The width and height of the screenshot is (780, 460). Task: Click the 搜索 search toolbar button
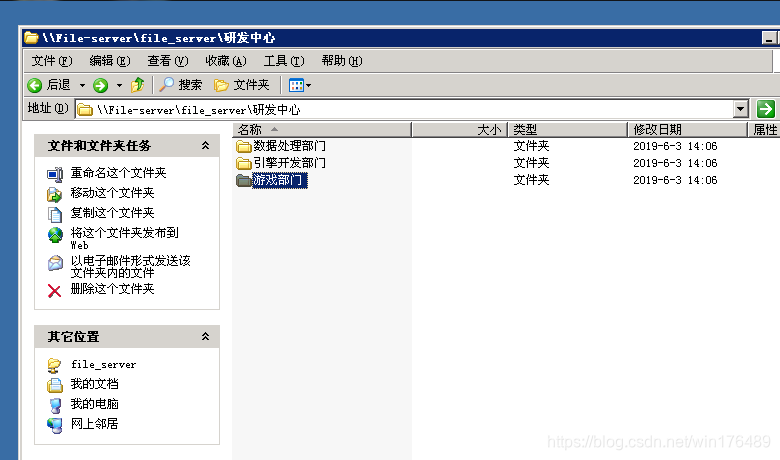181,85
